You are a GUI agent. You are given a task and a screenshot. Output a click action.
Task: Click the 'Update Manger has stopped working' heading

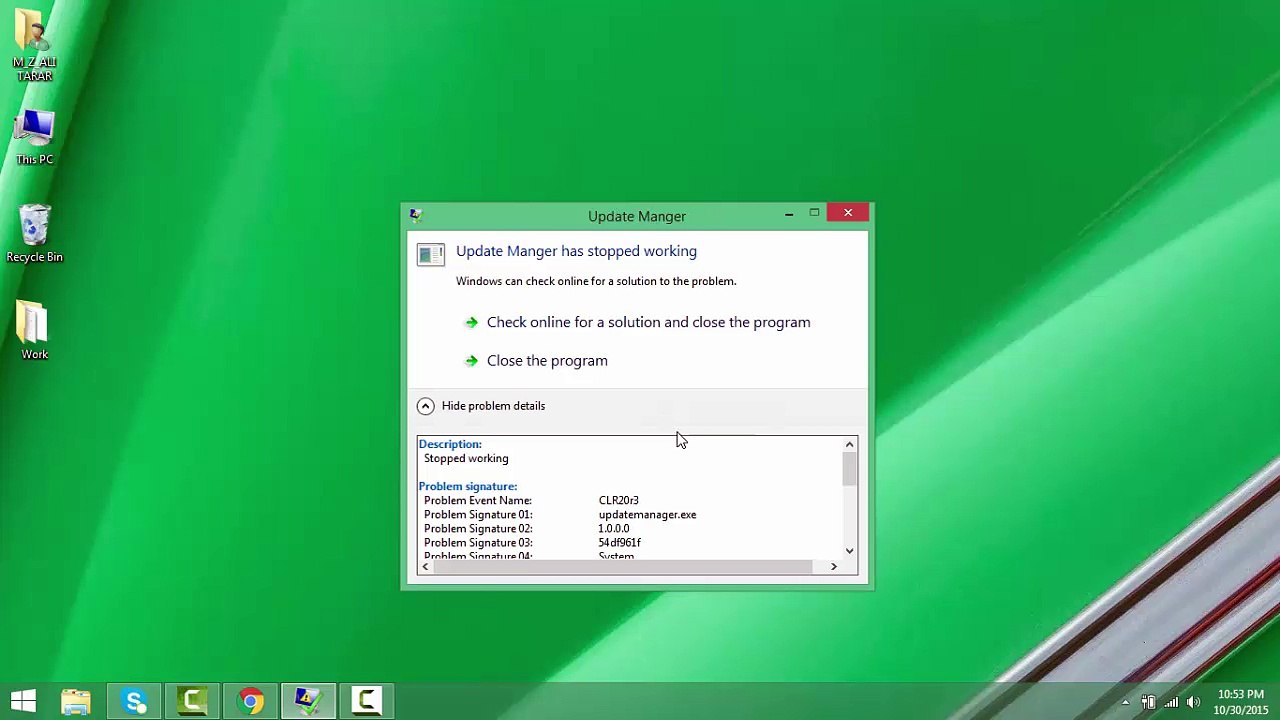[576, 251]
